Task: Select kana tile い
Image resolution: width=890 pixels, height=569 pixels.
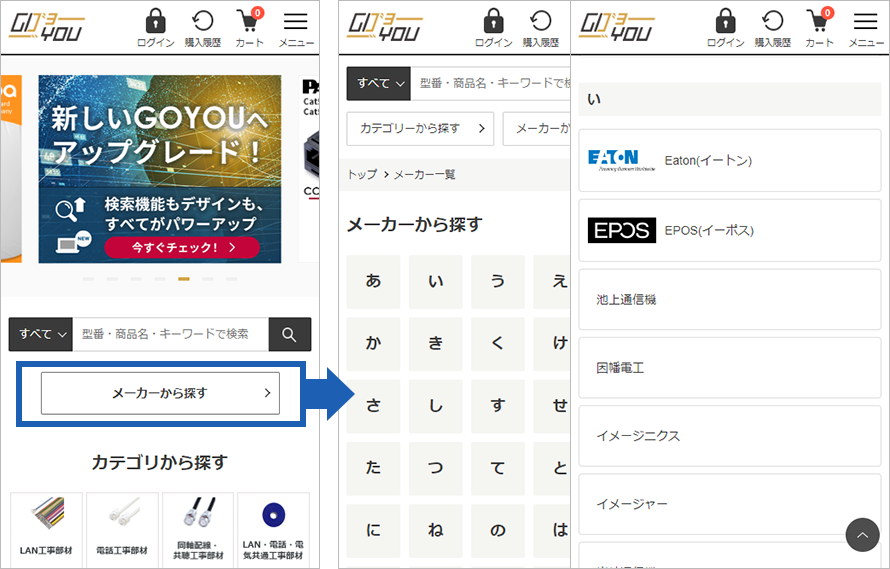Action: 436,282
